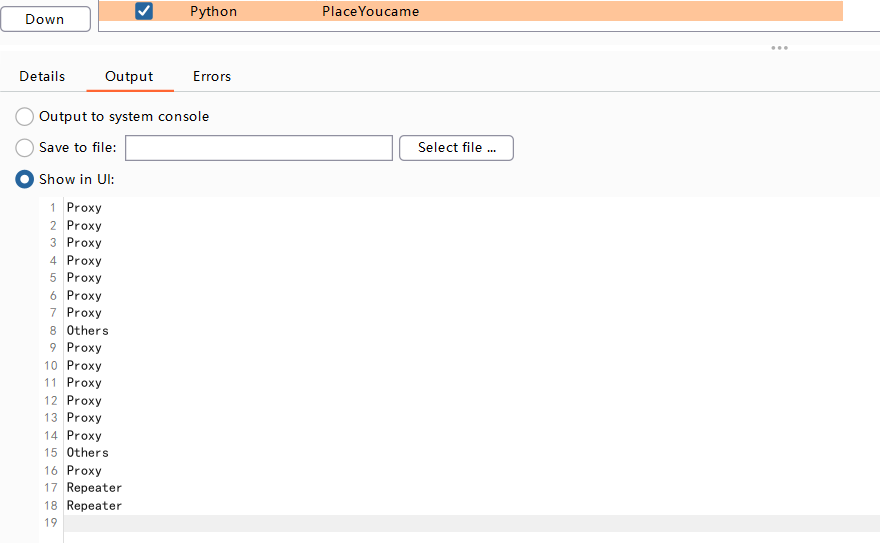Switch to the Output tab
The width and height of the screenshot is (880, 543).
pyautogui.click(x=129, y=76)
